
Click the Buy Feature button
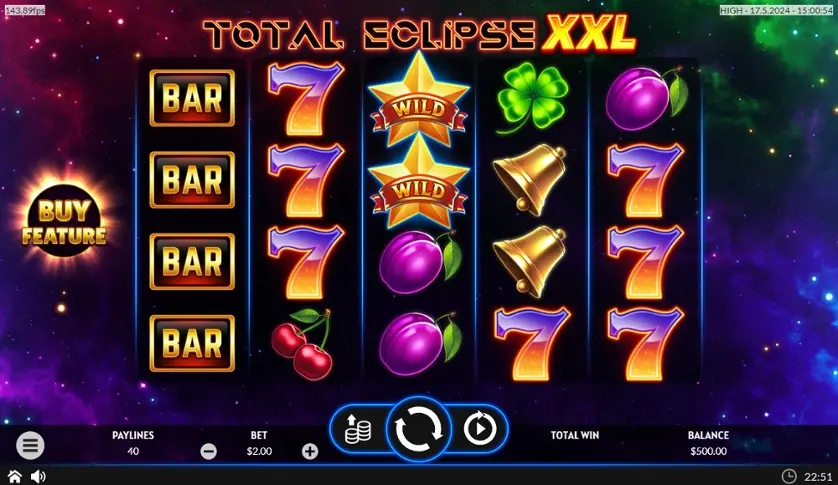tap(64, 221)
